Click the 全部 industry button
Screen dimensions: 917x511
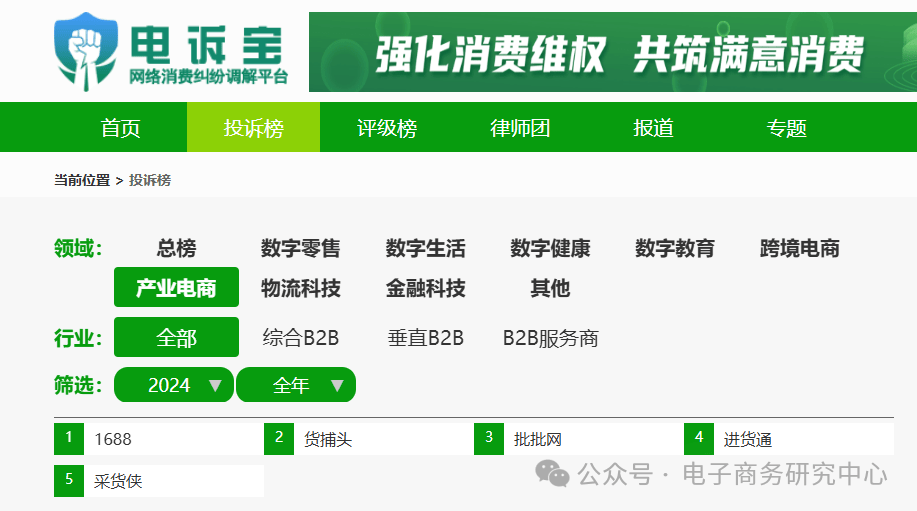click(x=176, y=337)
